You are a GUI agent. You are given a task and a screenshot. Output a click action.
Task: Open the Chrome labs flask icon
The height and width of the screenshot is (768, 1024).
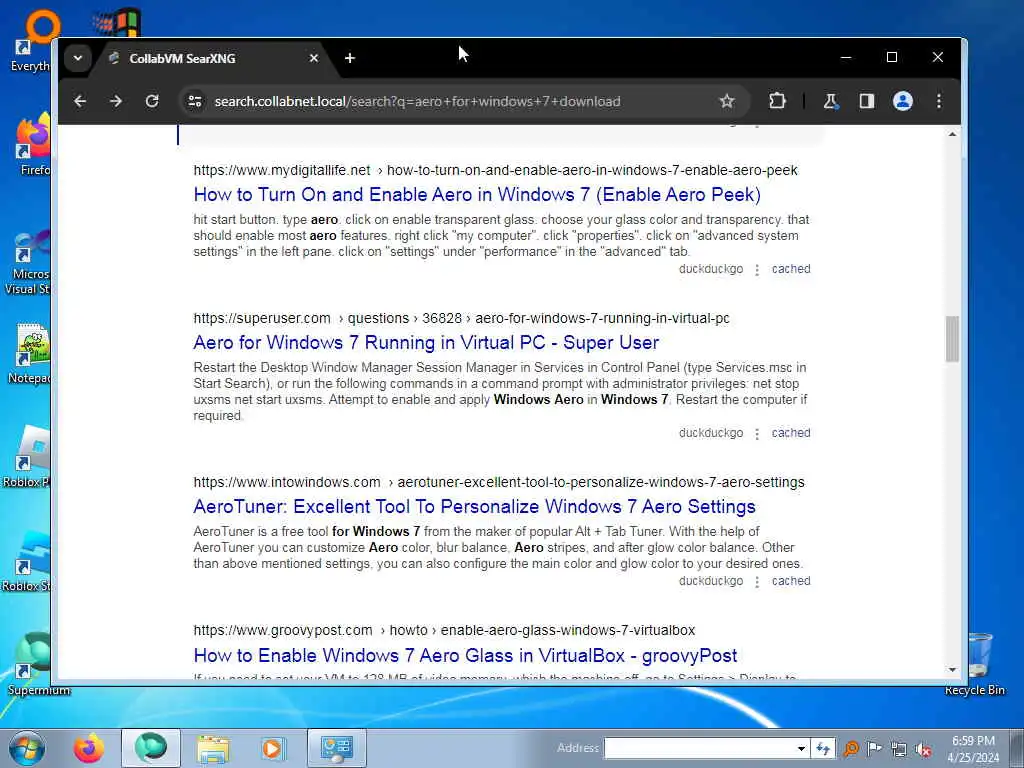pos(831,101)
